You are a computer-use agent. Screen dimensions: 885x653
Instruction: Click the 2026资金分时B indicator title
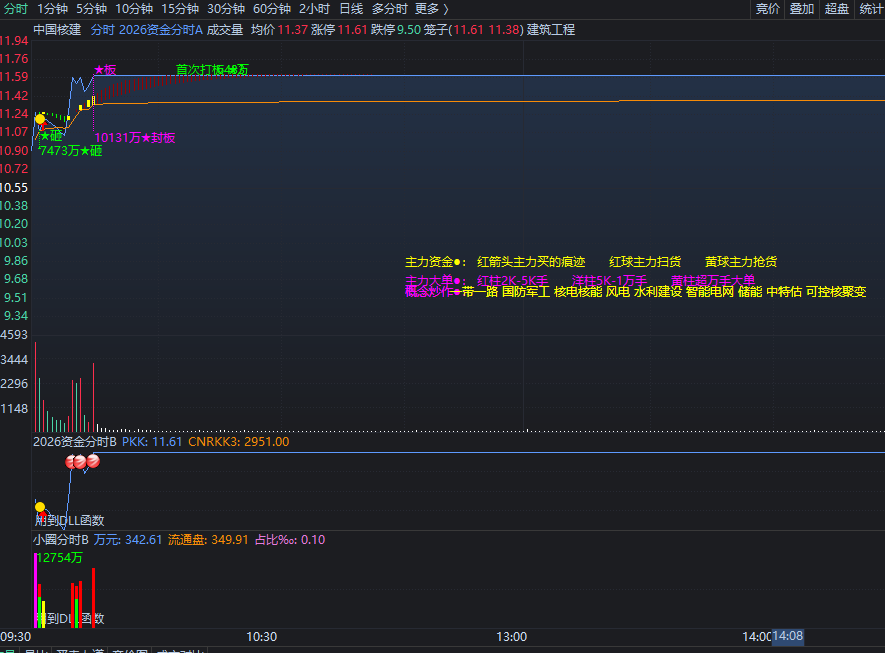click(75, 442)
